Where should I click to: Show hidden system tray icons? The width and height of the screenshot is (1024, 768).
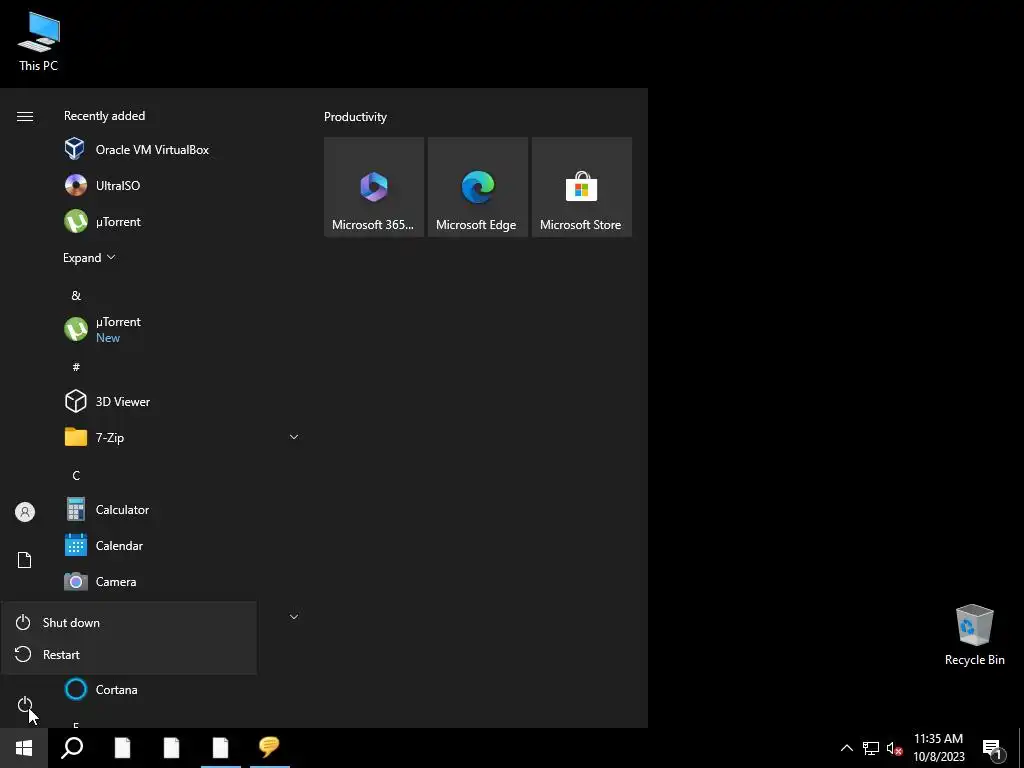click(x=846, y=748)
